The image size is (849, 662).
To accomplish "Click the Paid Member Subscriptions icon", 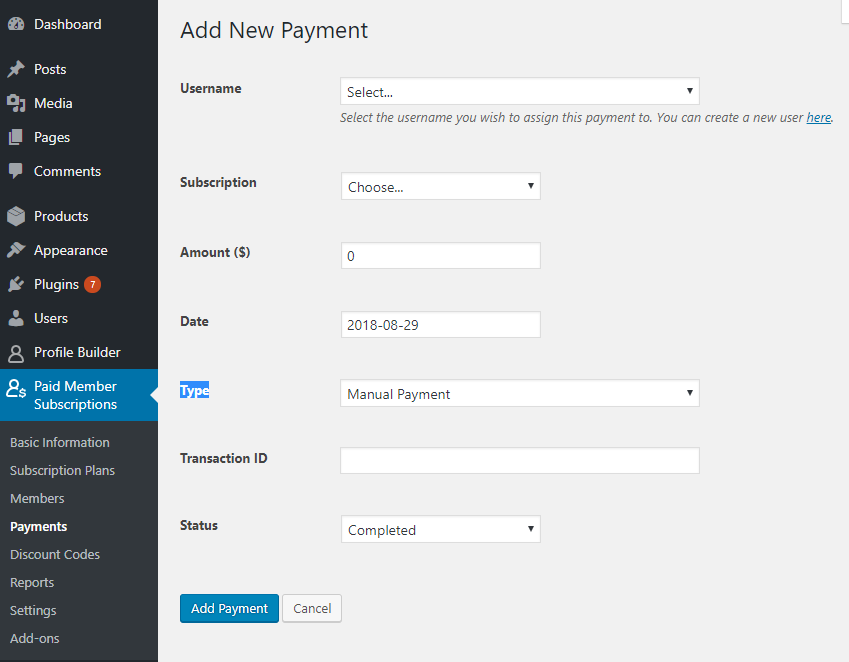I will click(16, 389).
